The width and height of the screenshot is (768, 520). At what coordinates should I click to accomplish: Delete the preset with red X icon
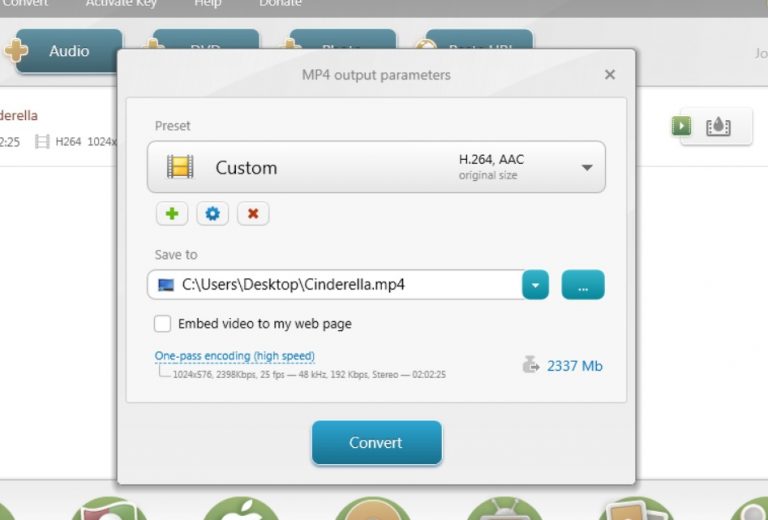252,213
